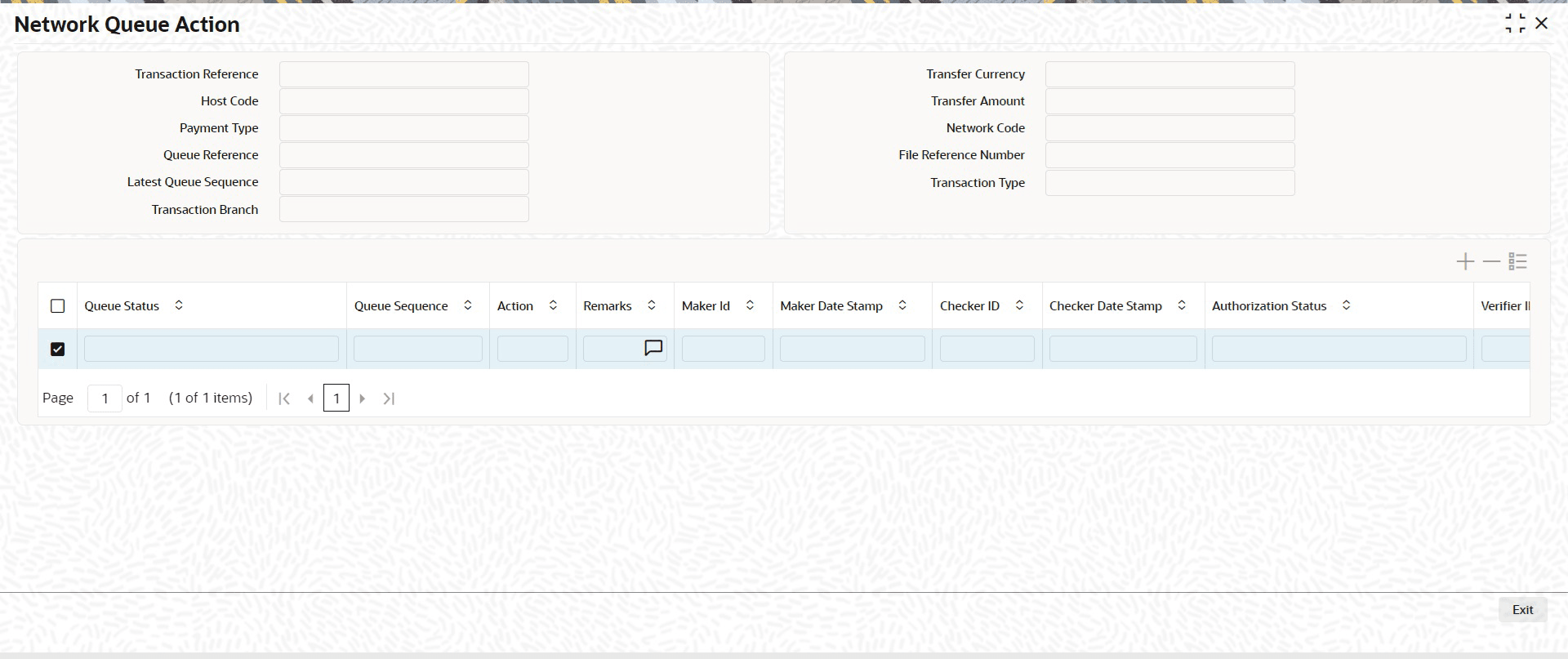1568x659 pixels.
Task: Click the Transaction Branch field
Action: [x=404, y=209]
